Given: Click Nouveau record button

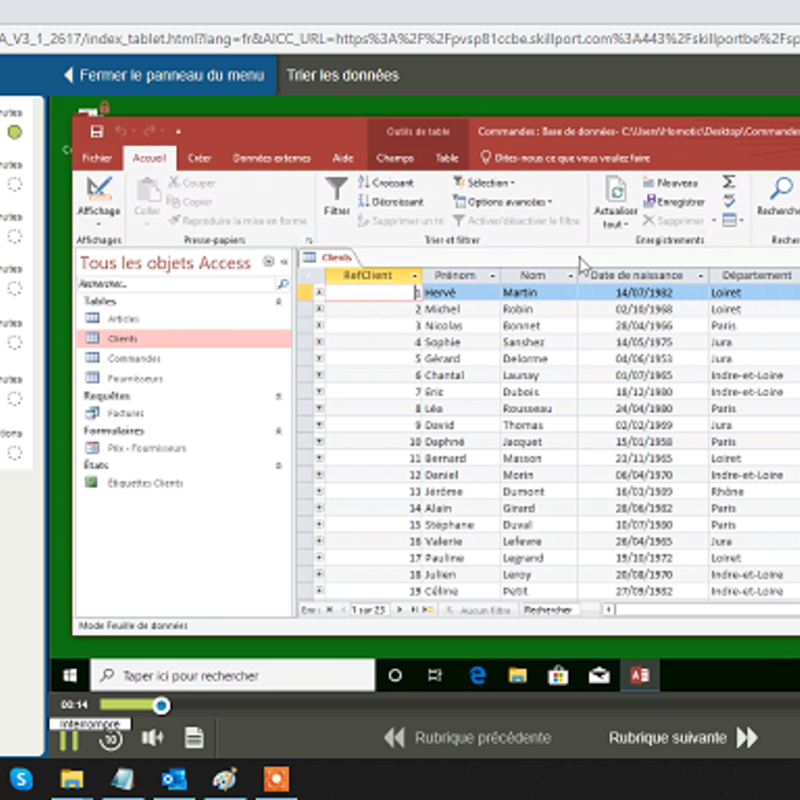Looking at the screenshot, I should click(670, 182).
